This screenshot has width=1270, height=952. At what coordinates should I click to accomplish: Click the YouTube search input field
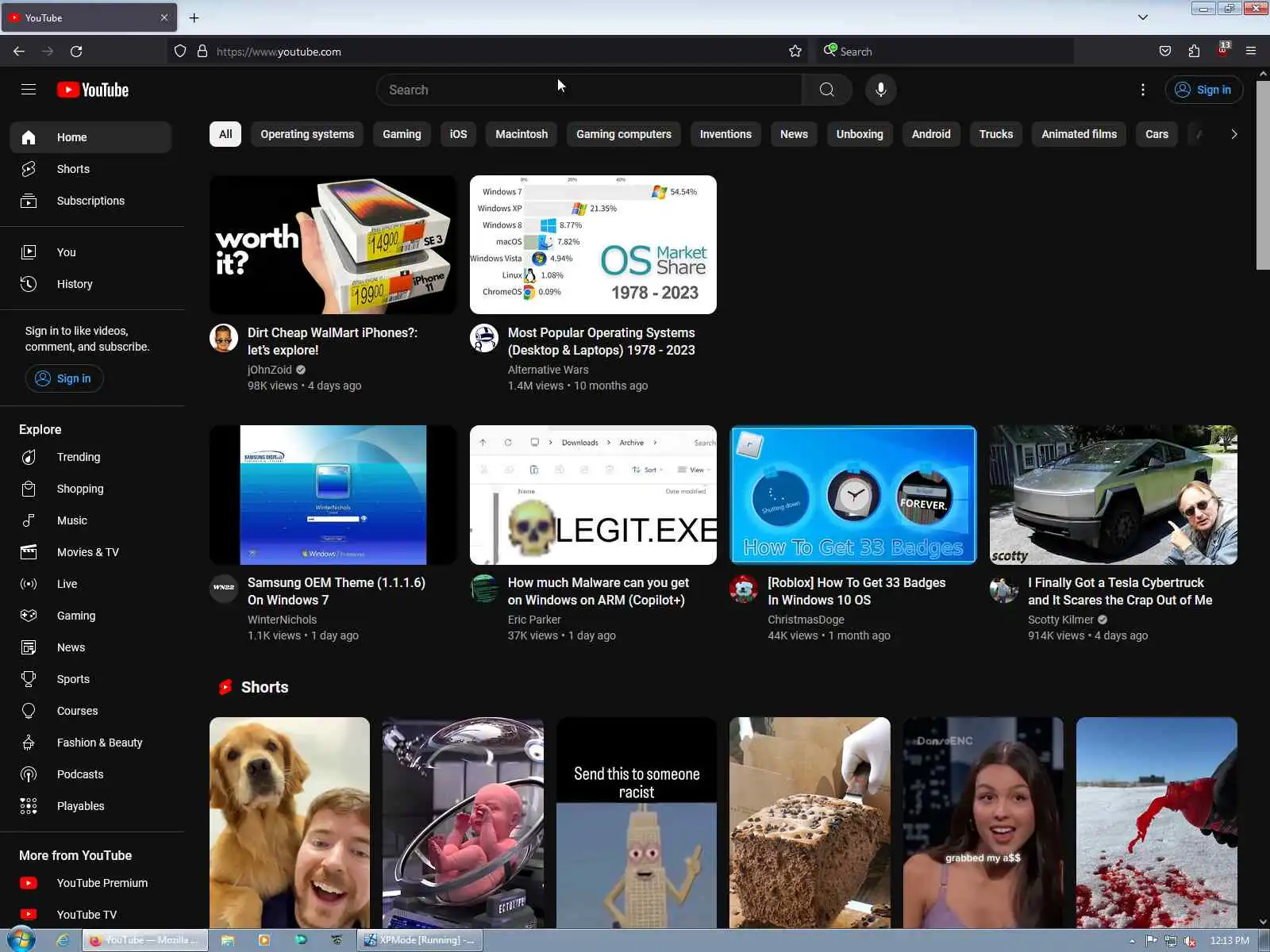pyautogui.click(x=589, y=90)
